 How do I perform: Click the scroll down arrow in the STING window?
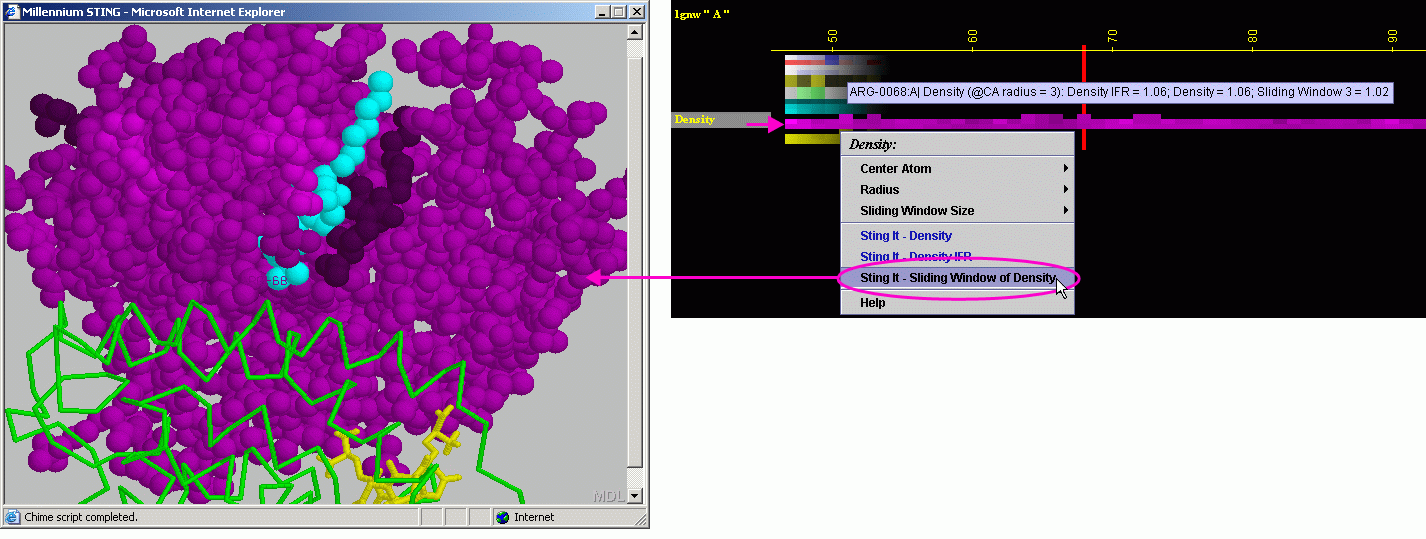click(x=634, y=495)
